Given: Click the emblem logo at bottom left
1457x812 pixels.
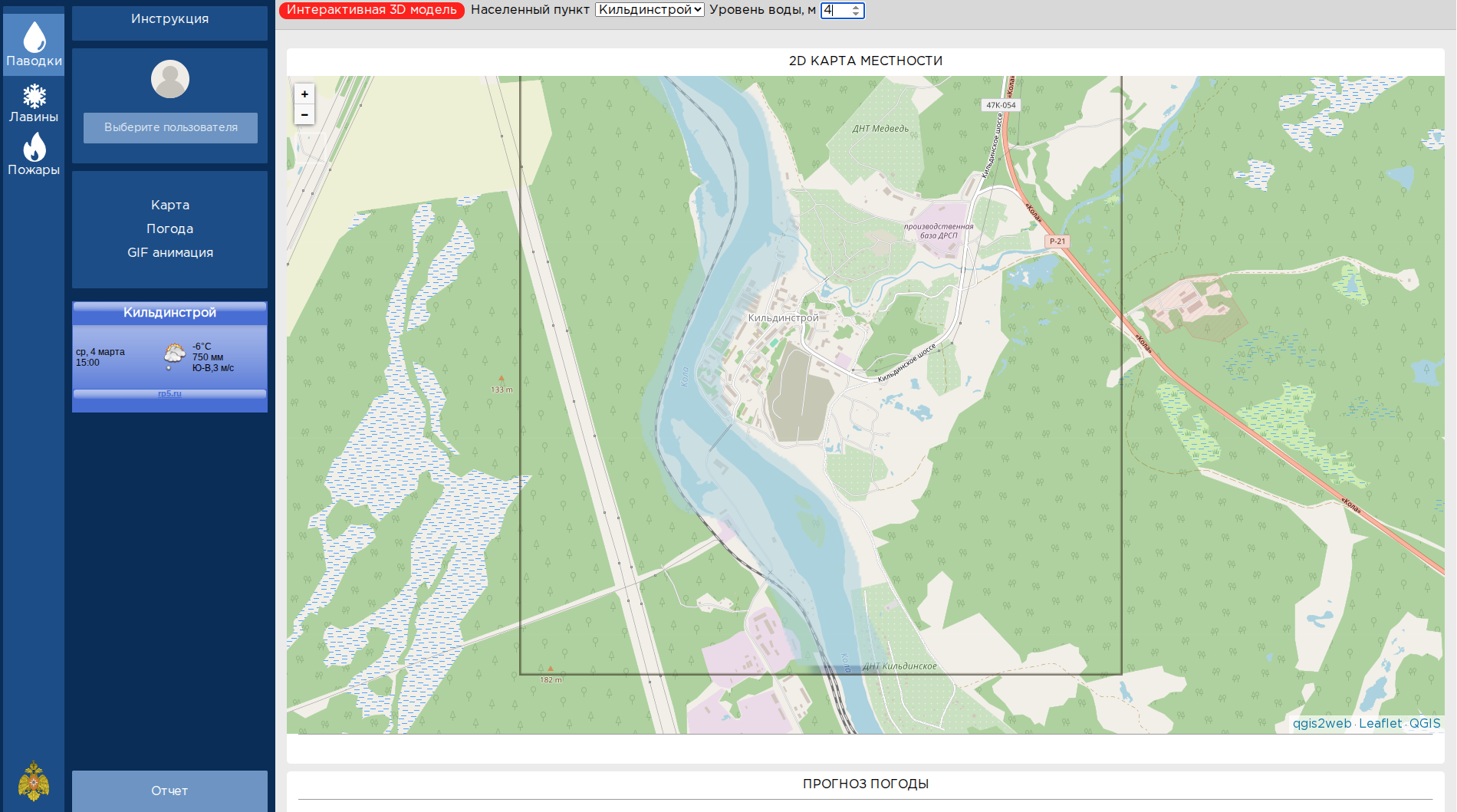Looking at the screenshot, I should [34, 781].
